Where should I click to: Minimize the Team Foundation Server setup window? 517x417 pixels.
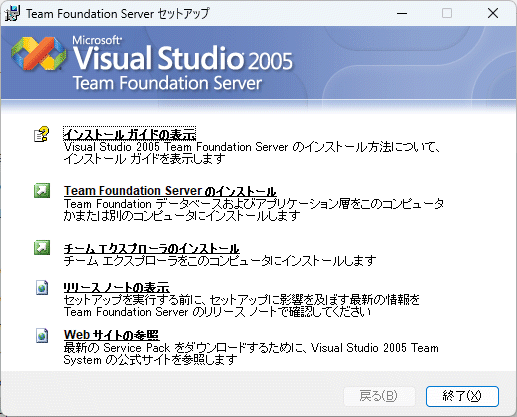[x=402, y=13]
